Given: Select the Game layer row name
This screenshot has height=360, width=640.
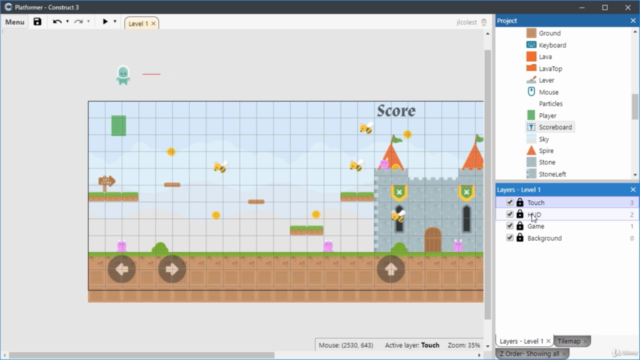Looking at the screenshot, I should pos(536,226).
